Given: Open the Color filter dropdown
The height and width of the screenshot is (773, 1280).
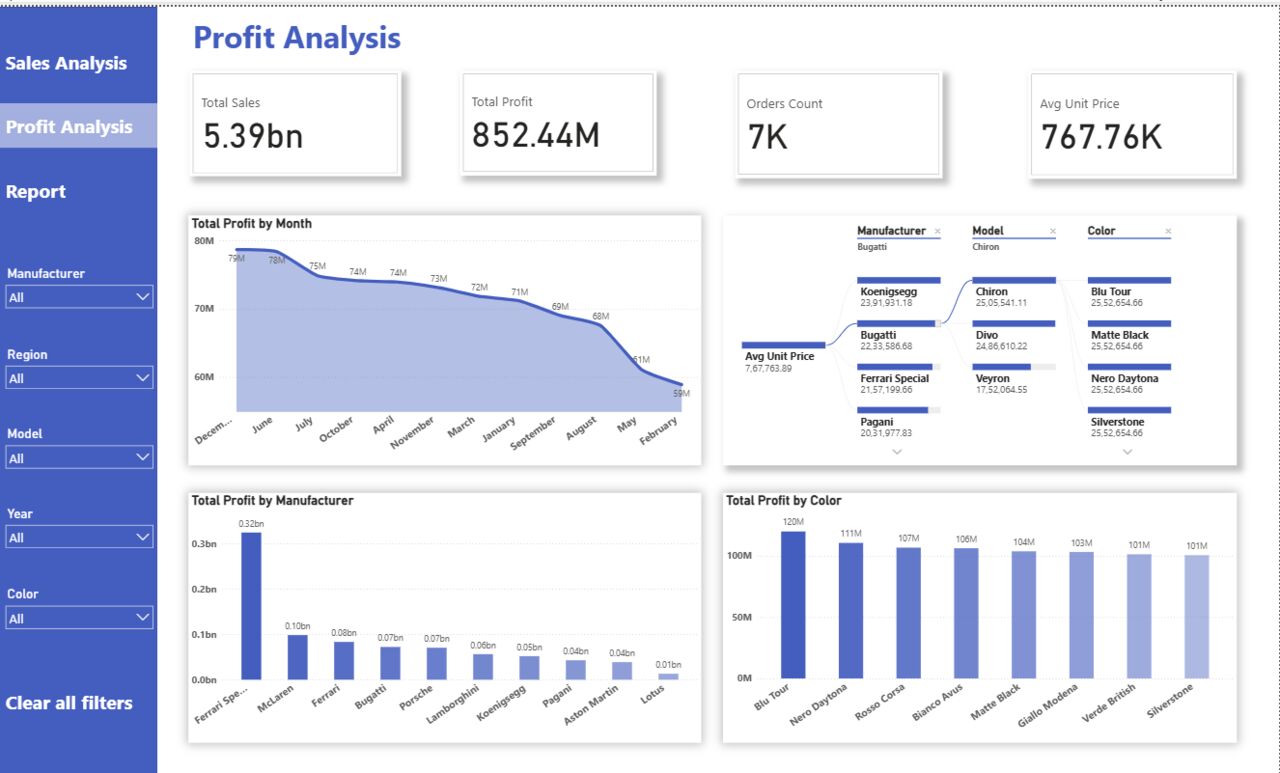Looking at the screenshot, I should [79, 618].
